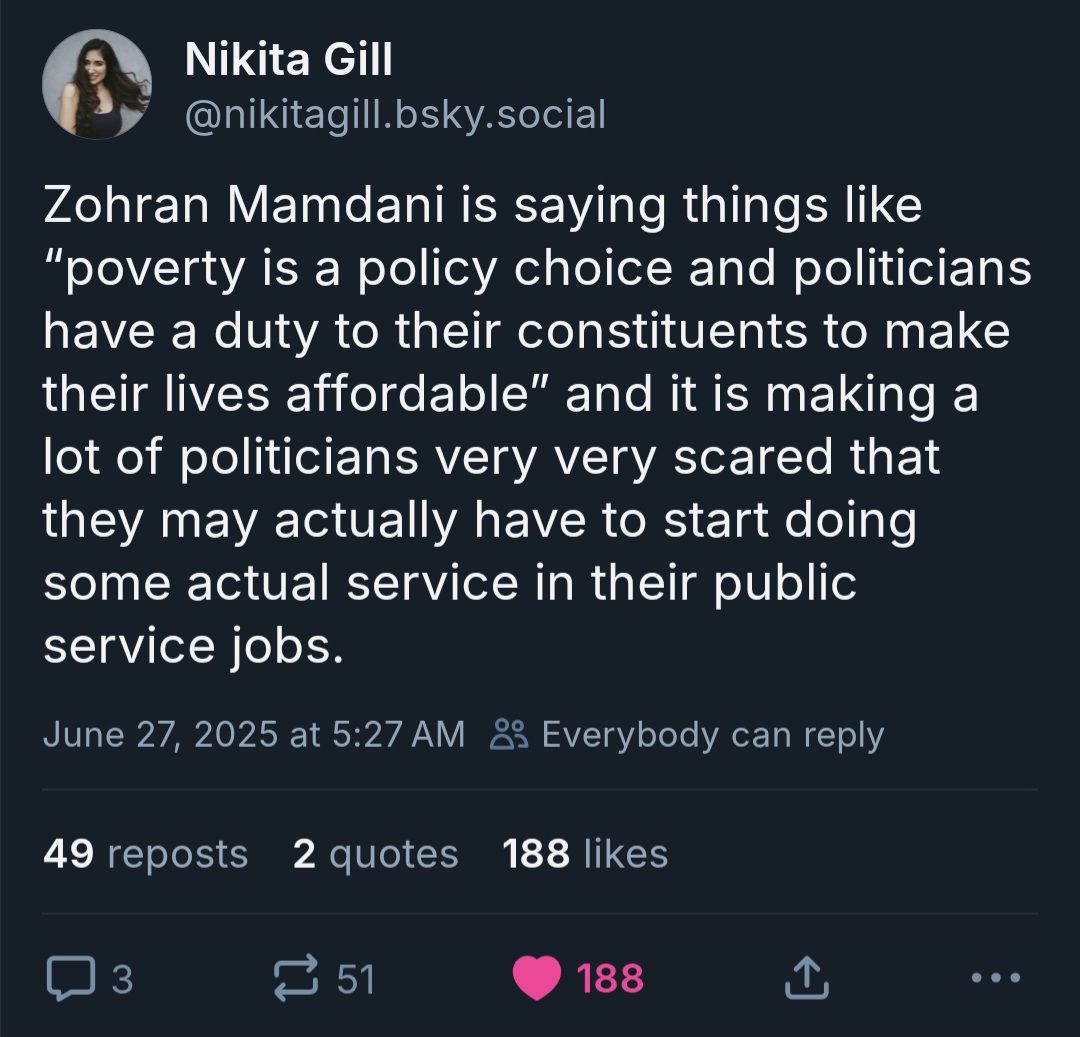Click the people icon beside "Everybody can reply"
This screenshot has width=1080, height=1037.
tap(509, 735)
